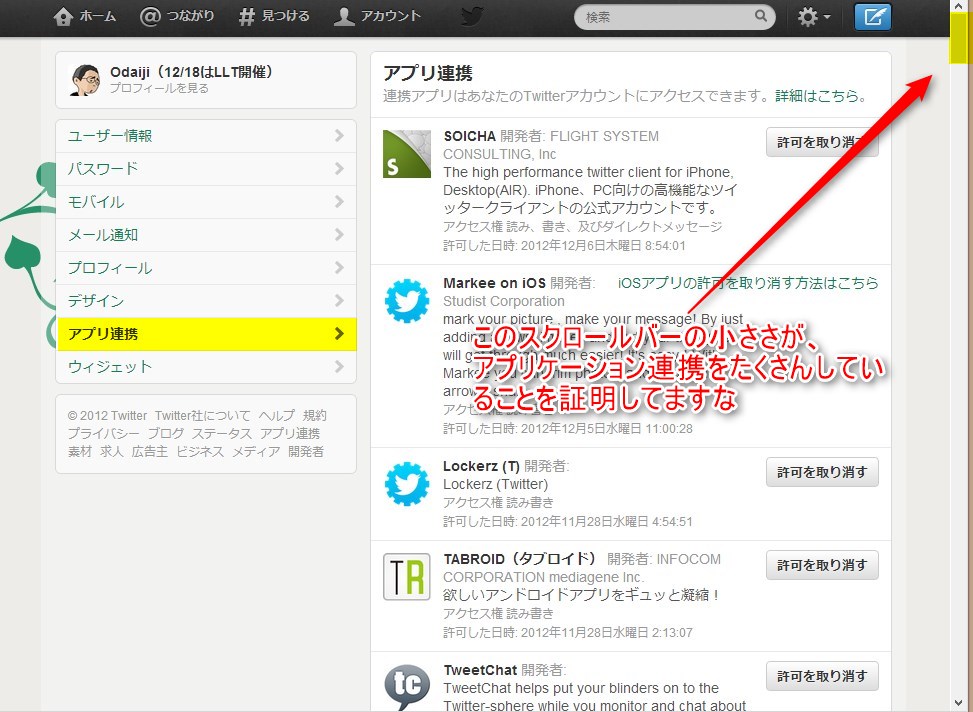Click chevron beside パスワード

click(339, 168)
